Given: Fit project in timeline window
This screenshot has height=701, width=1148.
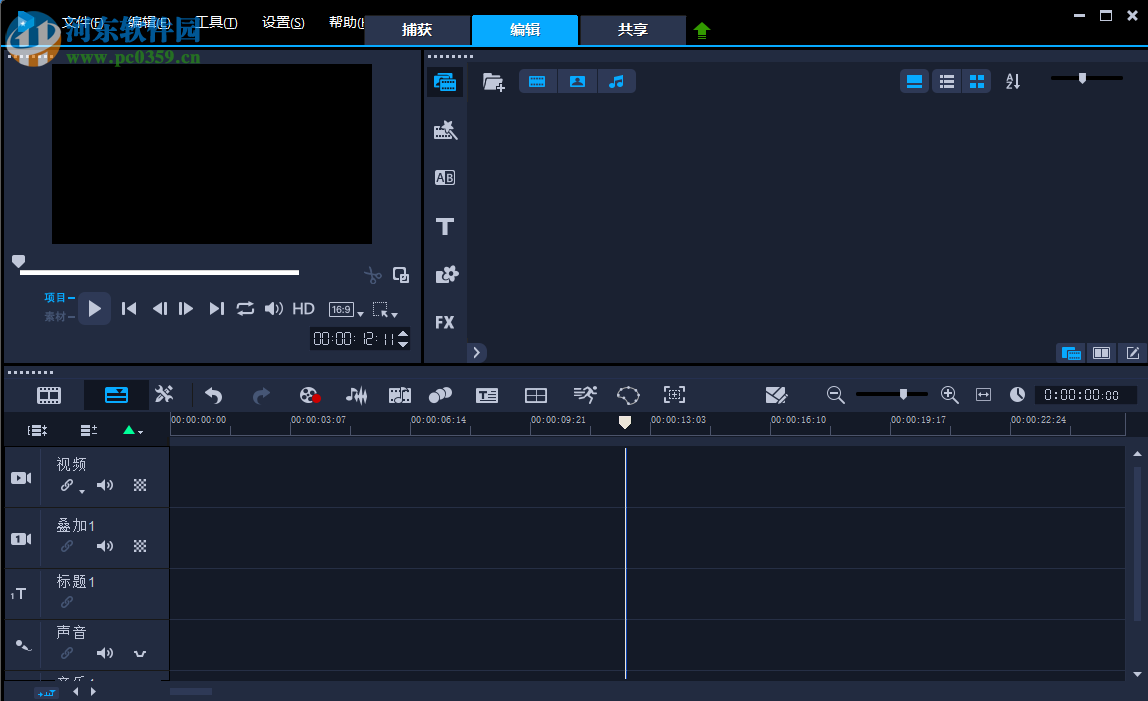Looking at the screenshot, I should [983, 395].
